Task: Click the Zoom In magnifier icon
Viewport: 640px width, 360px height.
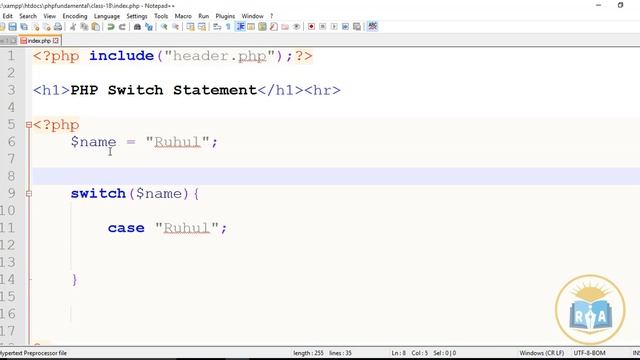Action: coord(164,27)
